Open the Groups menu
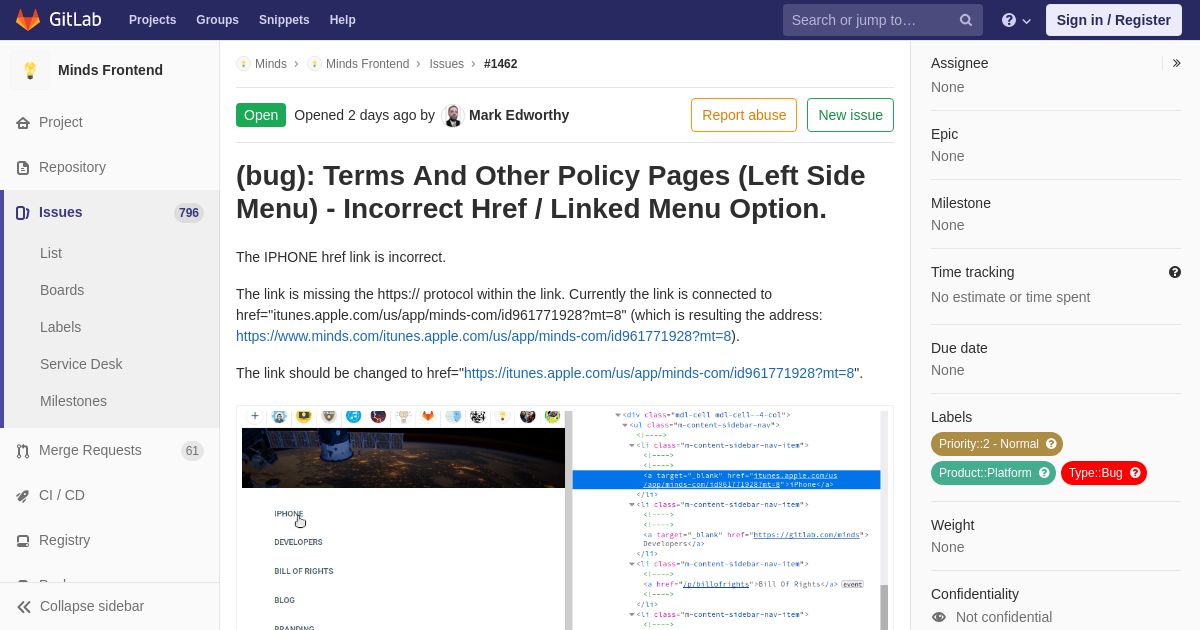This screenshot has height=630, width=1200. pos(217,20)
